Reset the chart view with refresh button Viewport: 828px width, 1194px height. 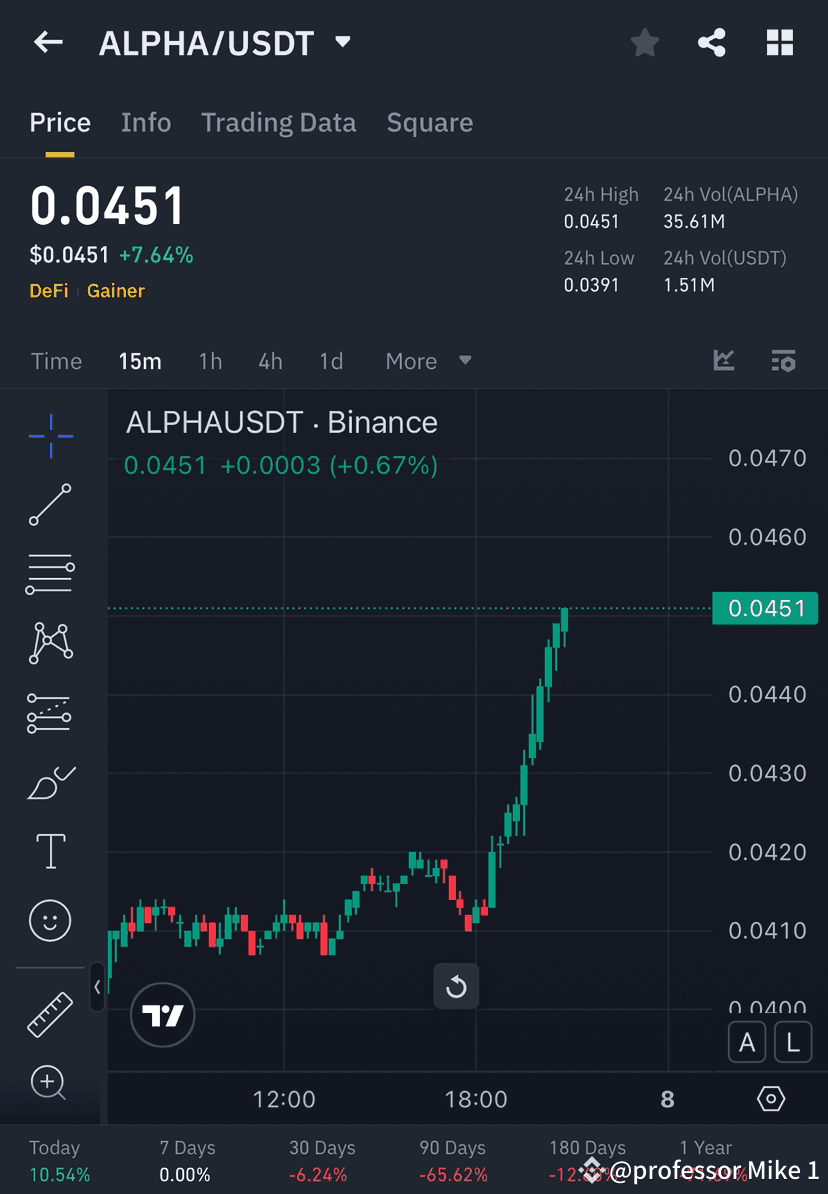pos(456,987)
